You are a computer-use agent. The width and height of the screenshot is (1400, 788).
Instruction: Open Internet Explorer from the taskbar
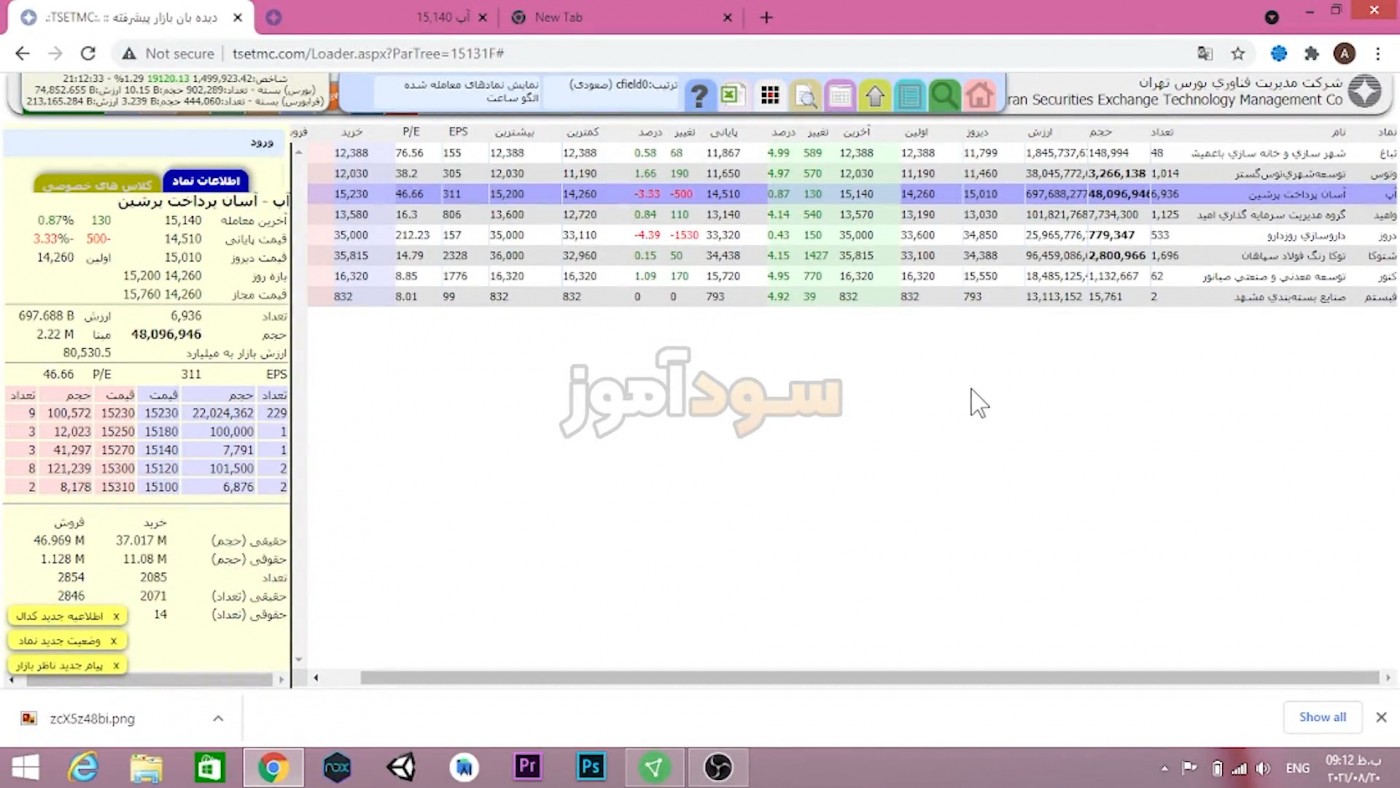[x=83, y=767]
